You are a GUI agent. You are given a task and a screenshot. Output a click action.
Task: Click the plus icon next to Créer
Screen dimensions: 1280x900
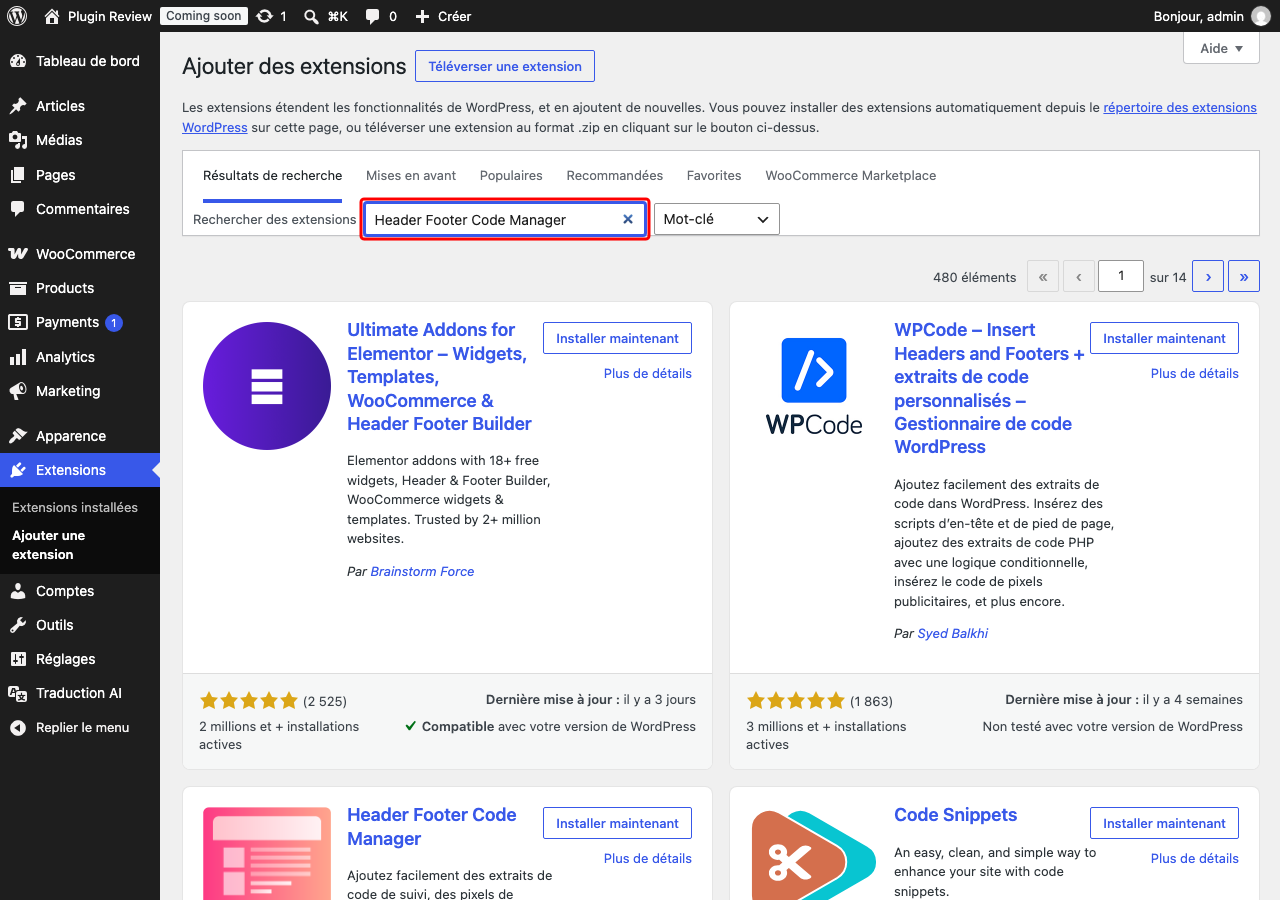coord(422,16)
